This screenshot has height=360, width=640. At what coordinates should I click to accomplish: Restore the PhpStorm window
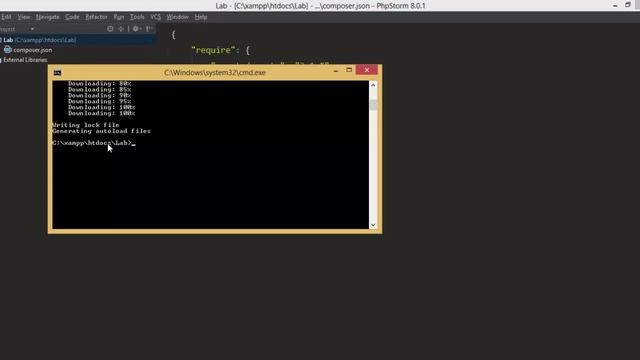tap(628, 5)
